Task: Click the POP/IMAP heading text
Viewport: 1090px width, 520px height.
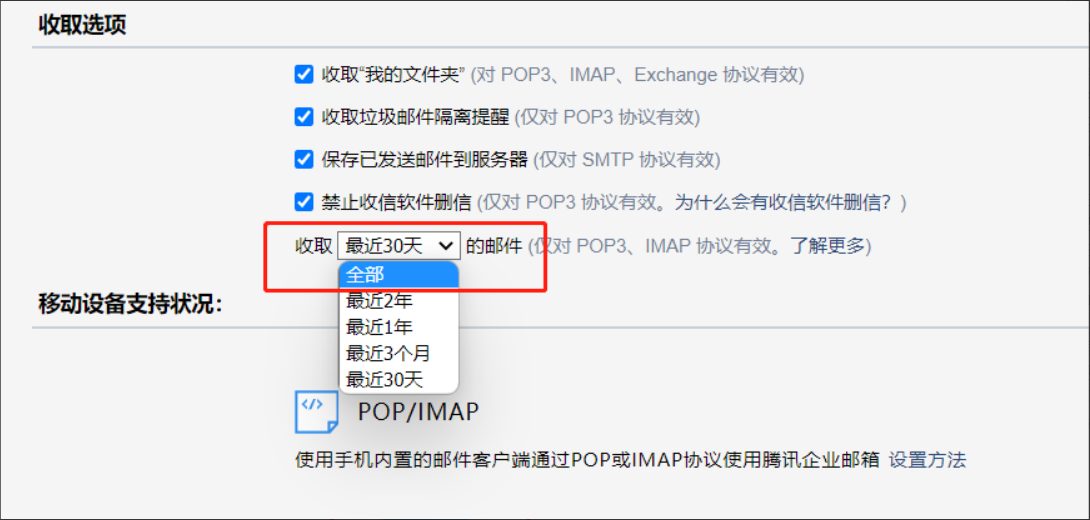Action: [418, 411]
